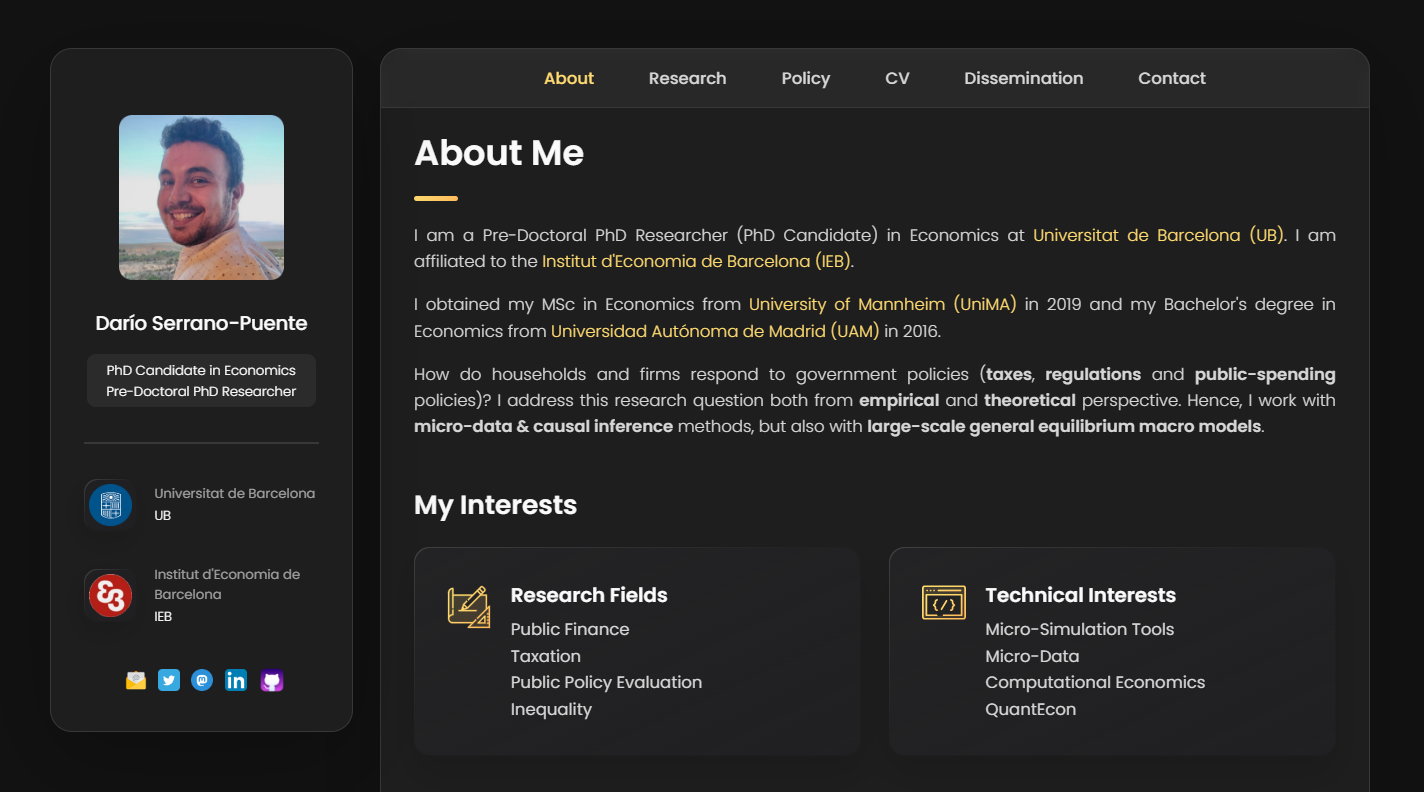The image size is (1424, 792).
Task: Open the email contact icon
Action: click(136, 680)
